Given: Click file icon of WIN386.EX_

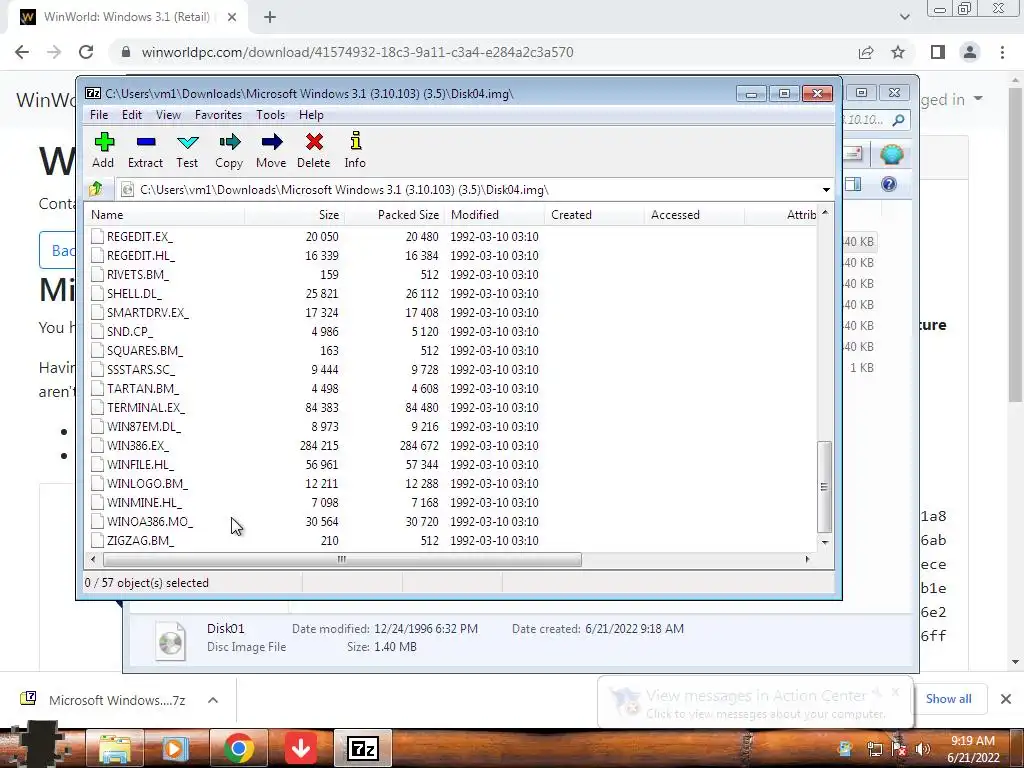Looking at the screenshot, I should (97, 445).
